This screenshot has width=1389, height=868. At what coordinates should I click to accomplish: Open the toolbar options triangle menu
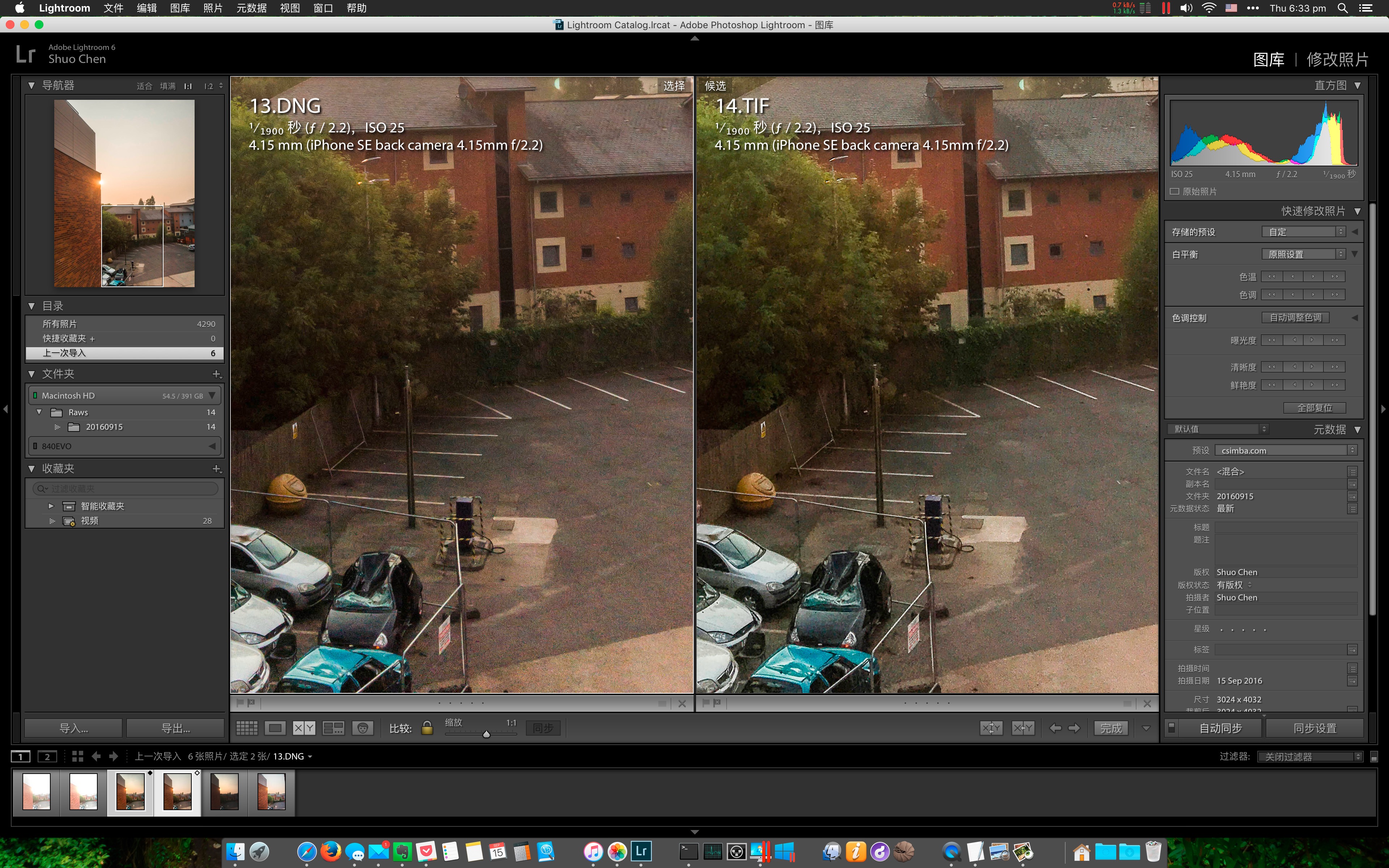1146,728
